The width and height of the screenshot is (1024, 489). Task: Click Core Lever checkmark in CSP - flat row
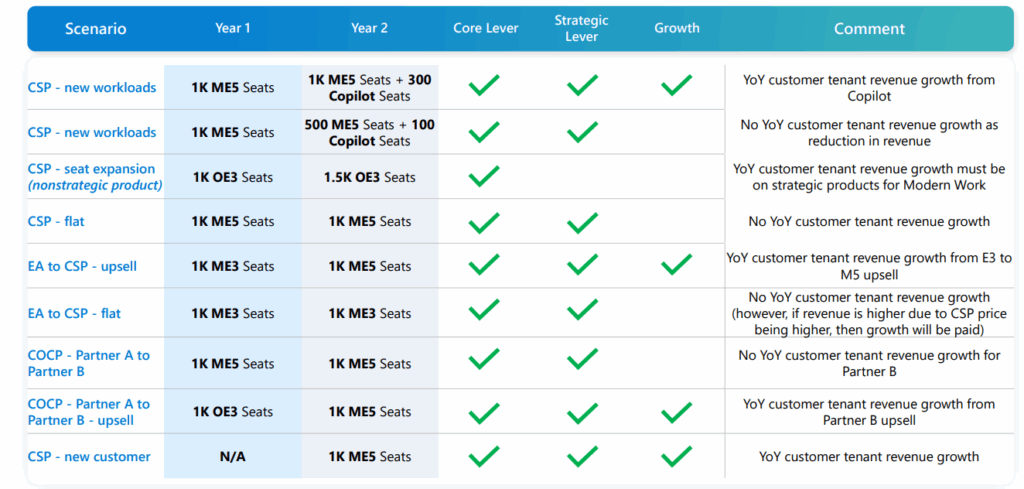coord(484,221)
